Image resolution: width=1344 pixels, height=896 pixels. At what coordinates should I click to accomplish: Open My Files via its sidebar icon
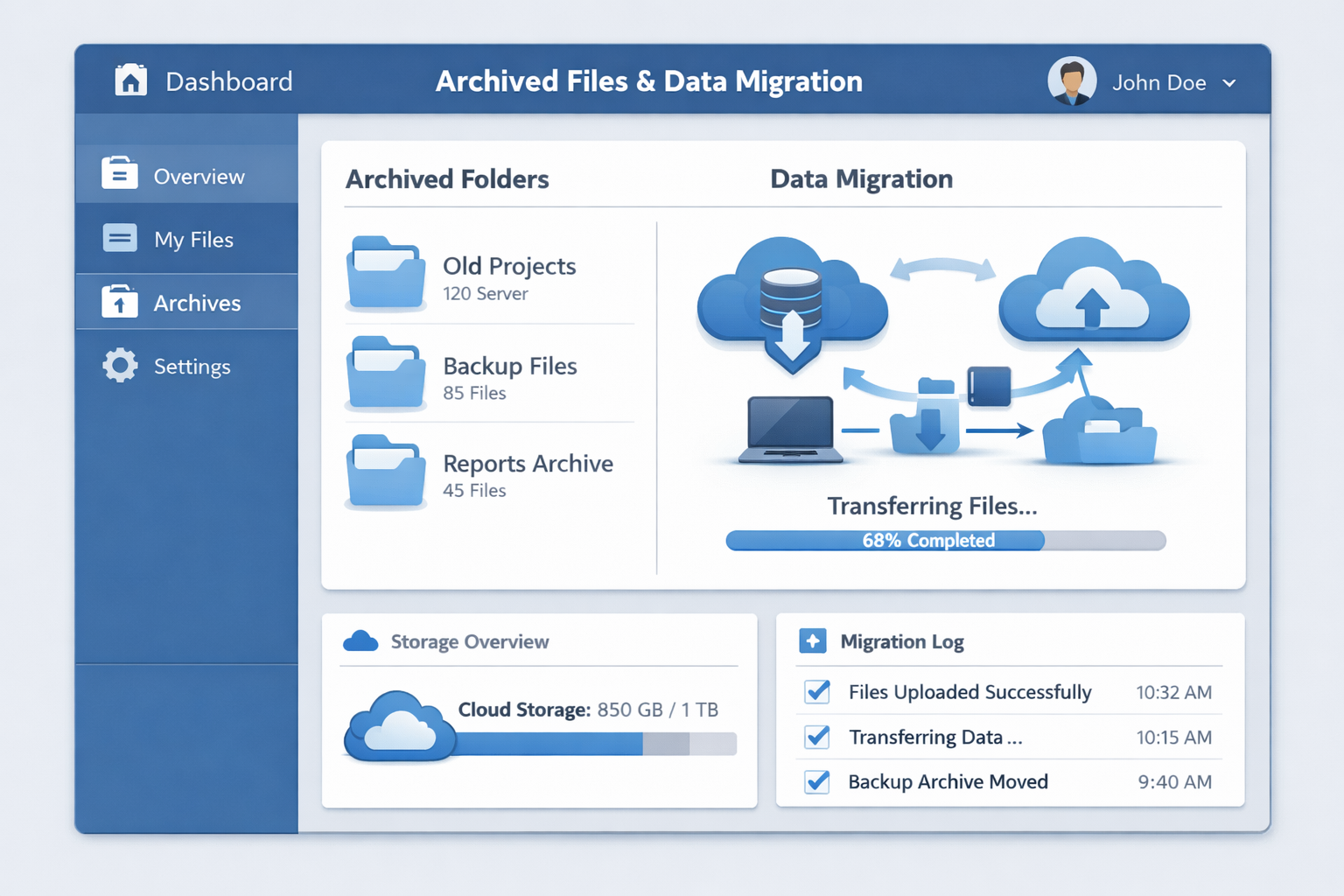tap(120, 238)
